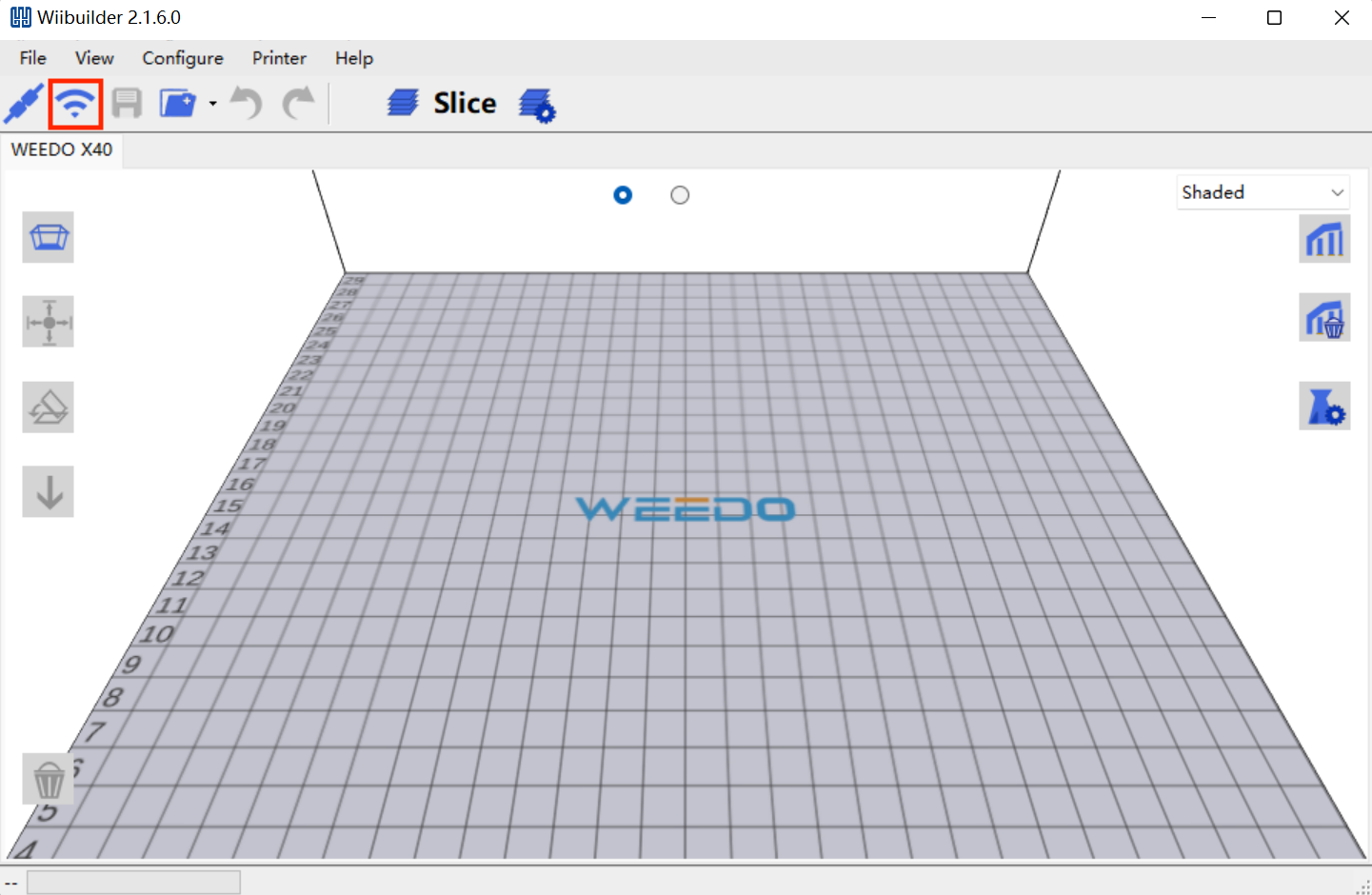
Task: Maximize the Wiibuilder window
Action: (1275, 18)
